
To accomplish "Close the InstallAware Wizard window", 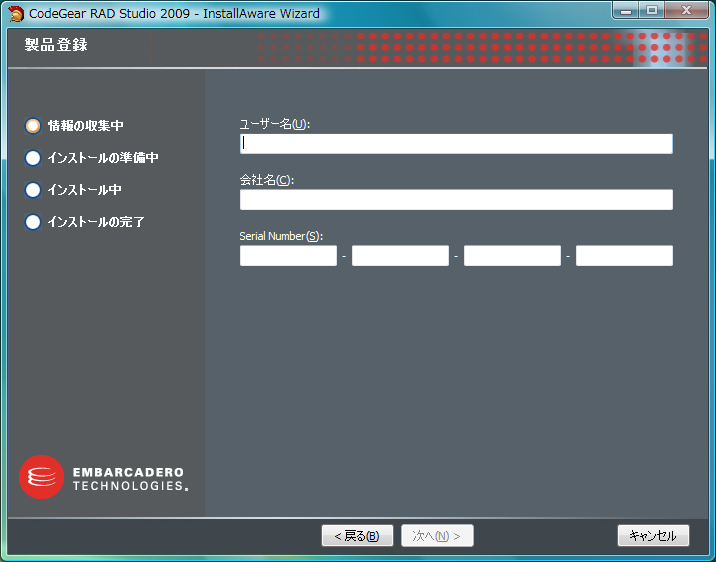I will 686,11.
